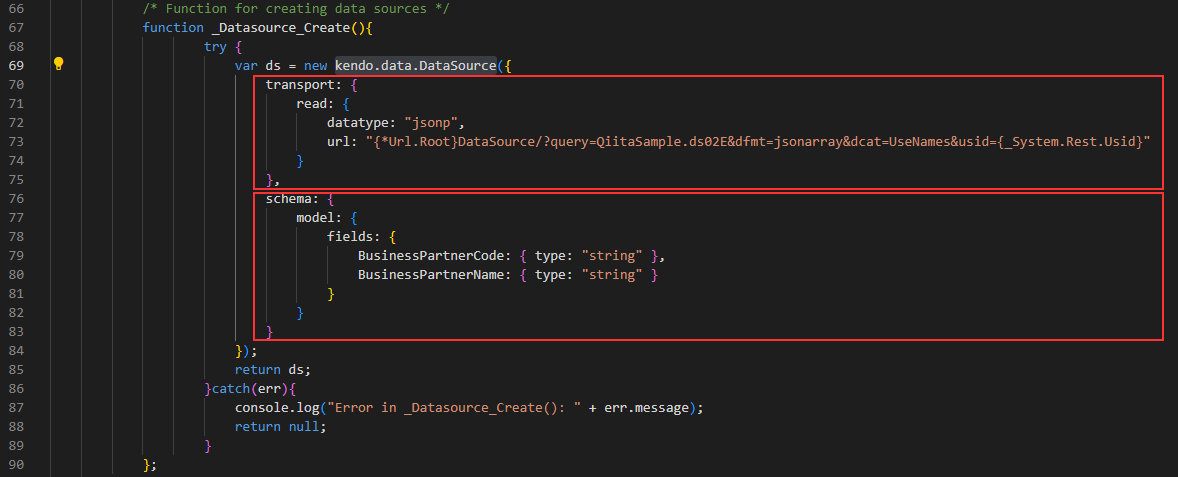
Task: Click the lightbulb quick-fix icon on line 69
Action: [x=59, y=65]
